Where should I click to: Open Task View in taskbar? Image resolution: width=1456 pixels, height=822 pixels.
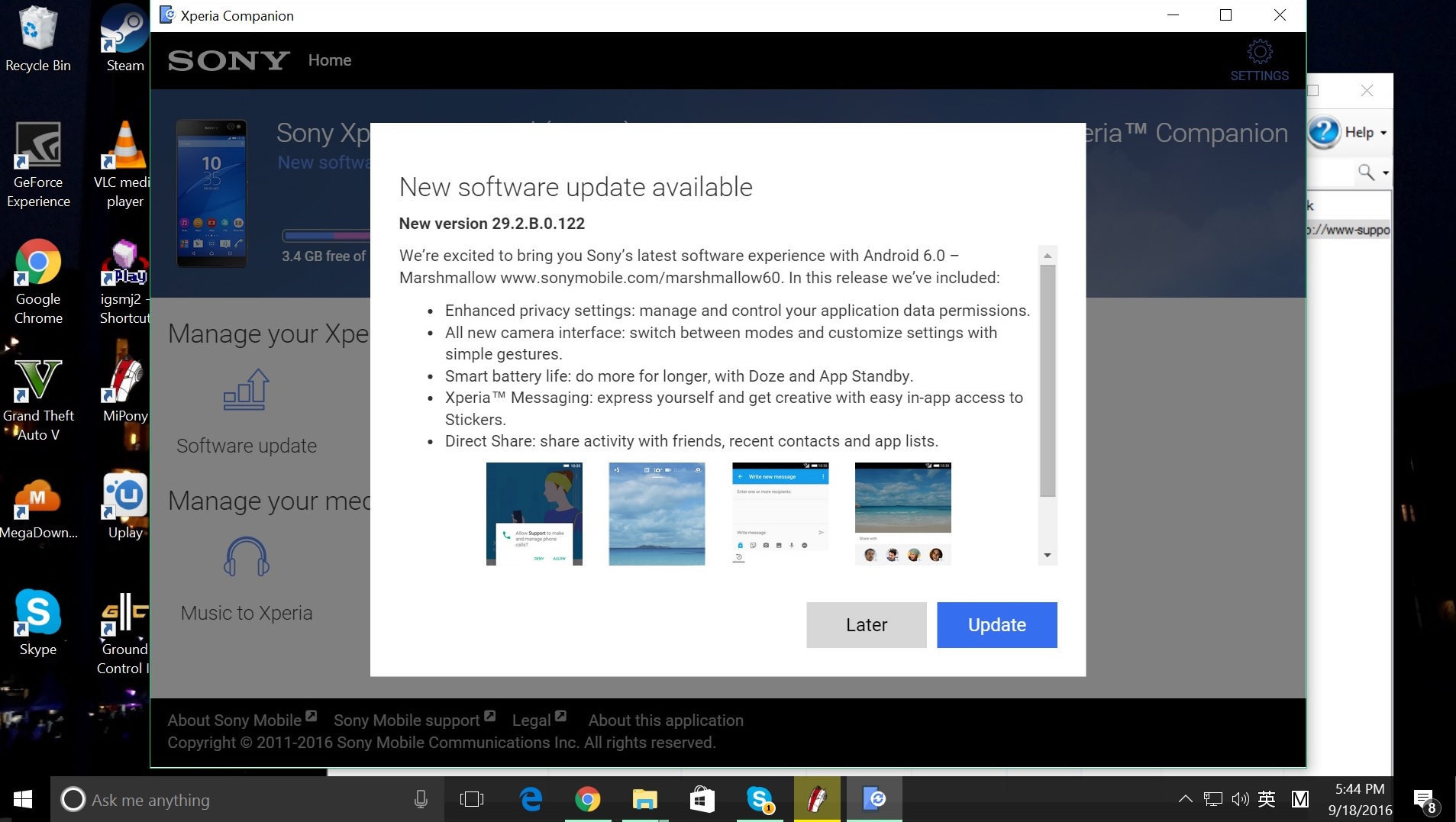pyautogui.click(x=472, y=799)
